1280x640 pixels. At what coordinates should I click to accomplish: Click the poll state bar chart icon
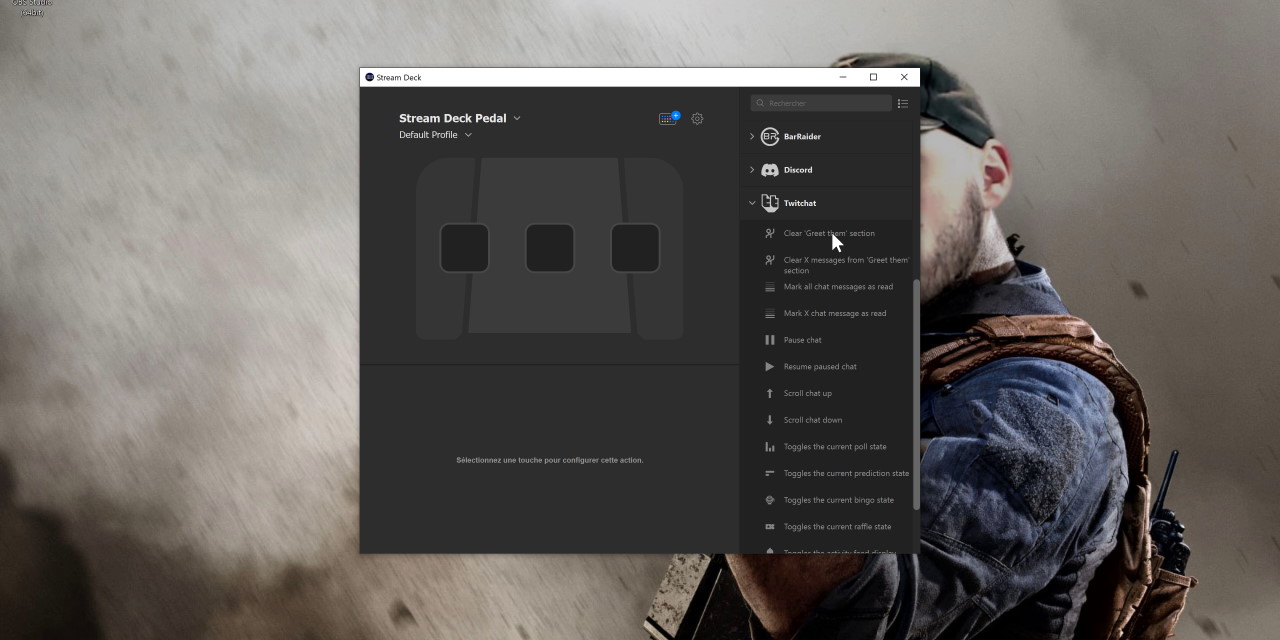pos(770,447)
